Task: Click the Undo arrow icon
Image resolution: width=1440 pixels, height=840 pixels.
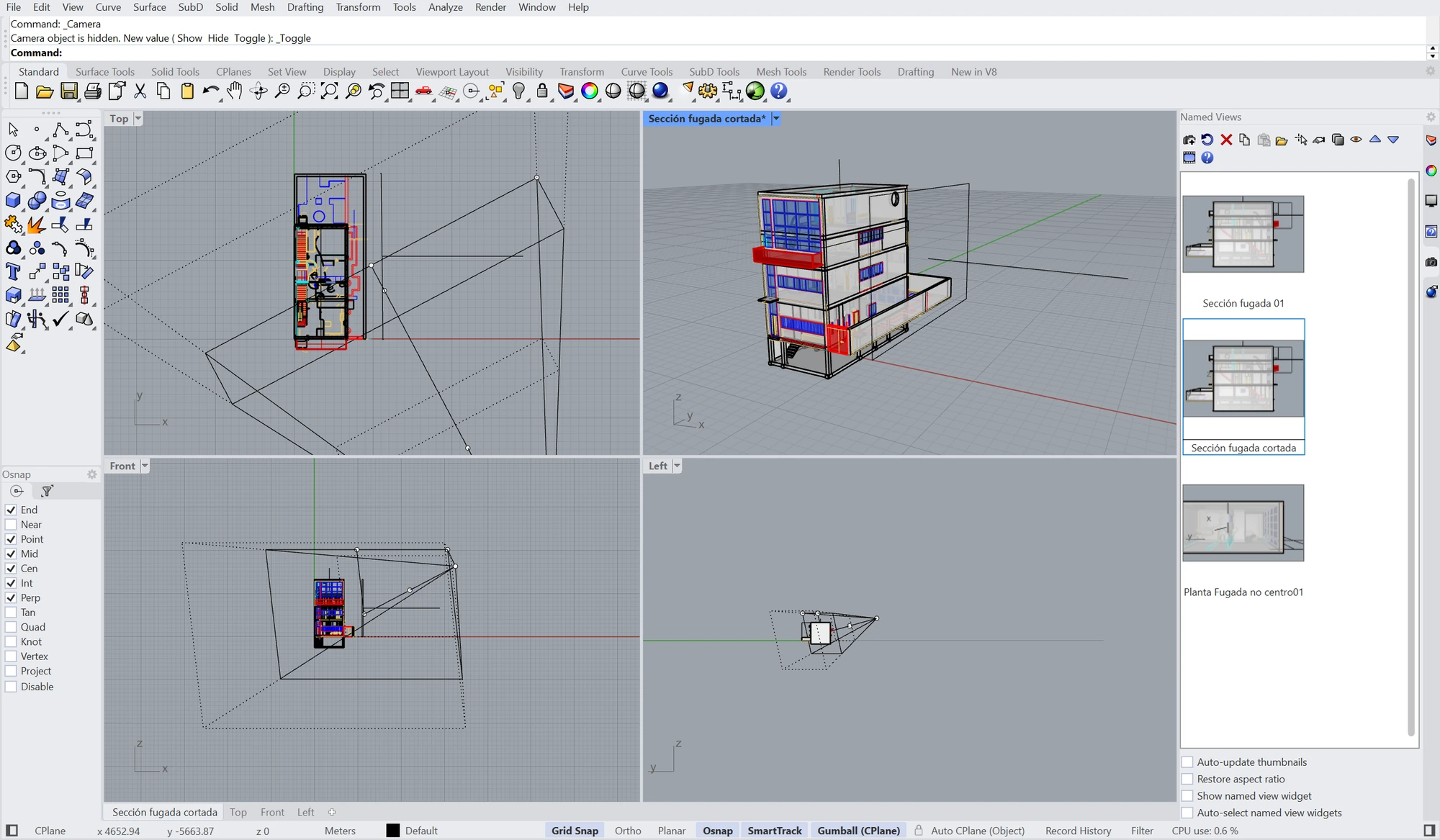Action: (211, 91)
